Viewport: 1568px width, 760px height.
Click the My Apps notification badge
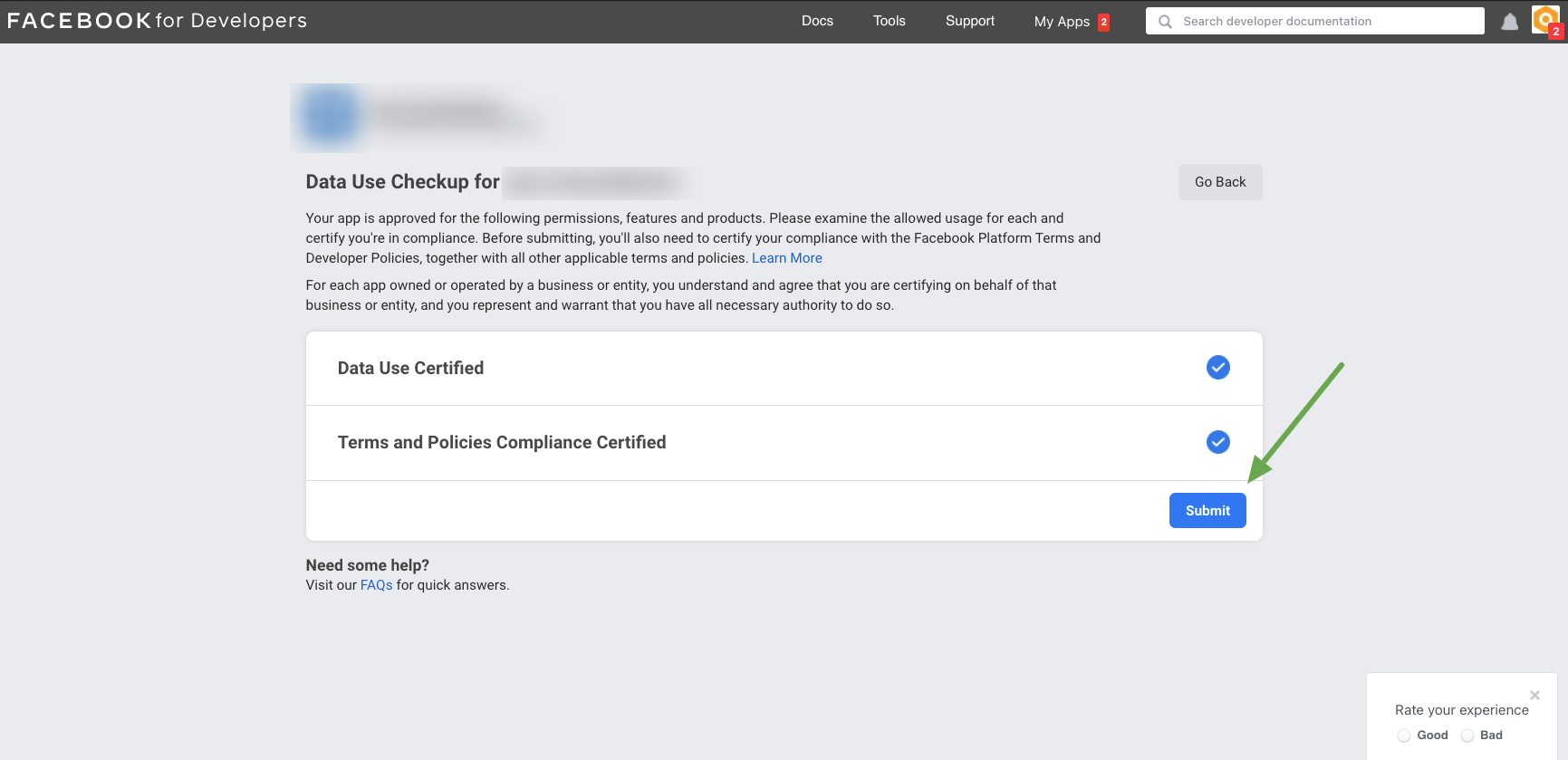[1103, 22]
